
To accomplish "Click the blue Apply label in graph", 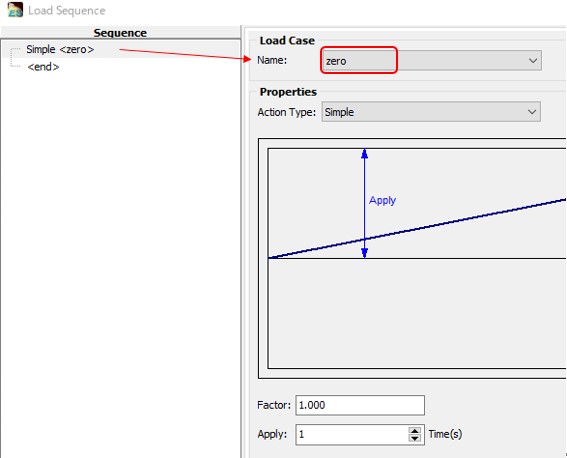I will (x=382, y=200).
